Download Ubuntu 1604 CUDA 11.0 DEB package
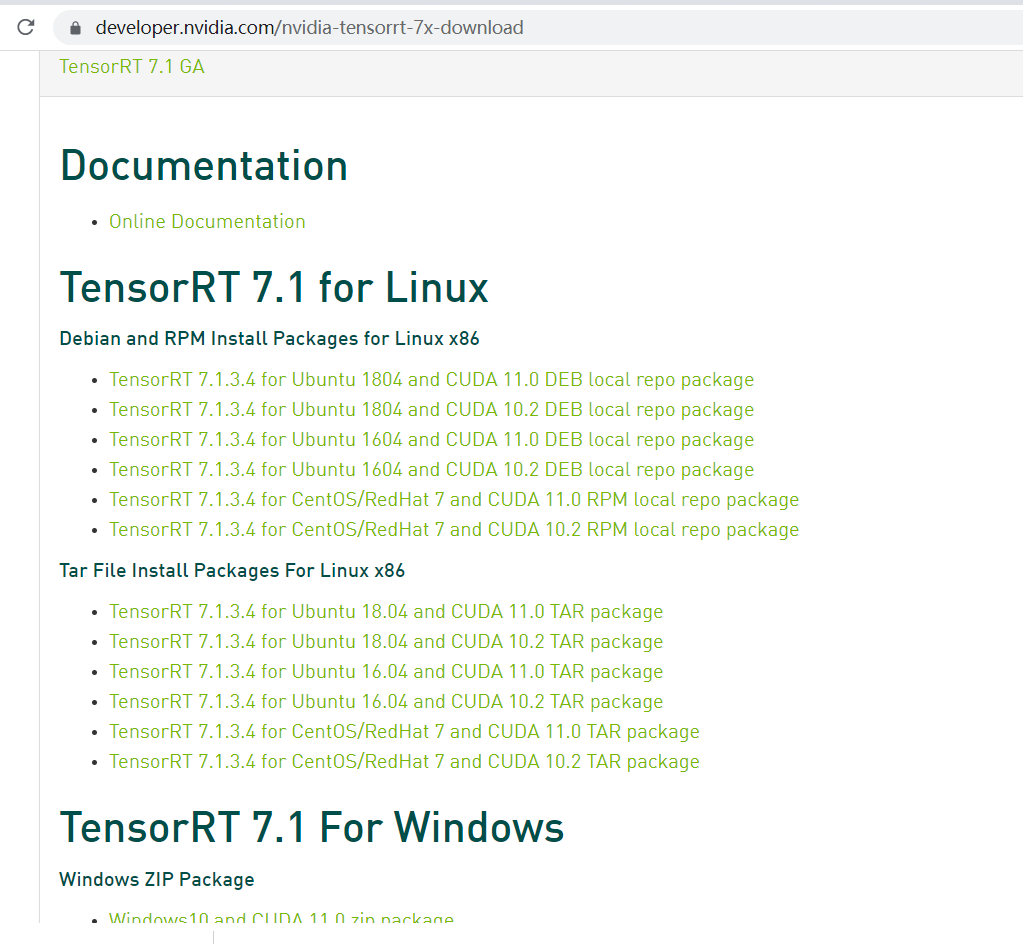Screen dimensions: 1023x944 point(431,440)
